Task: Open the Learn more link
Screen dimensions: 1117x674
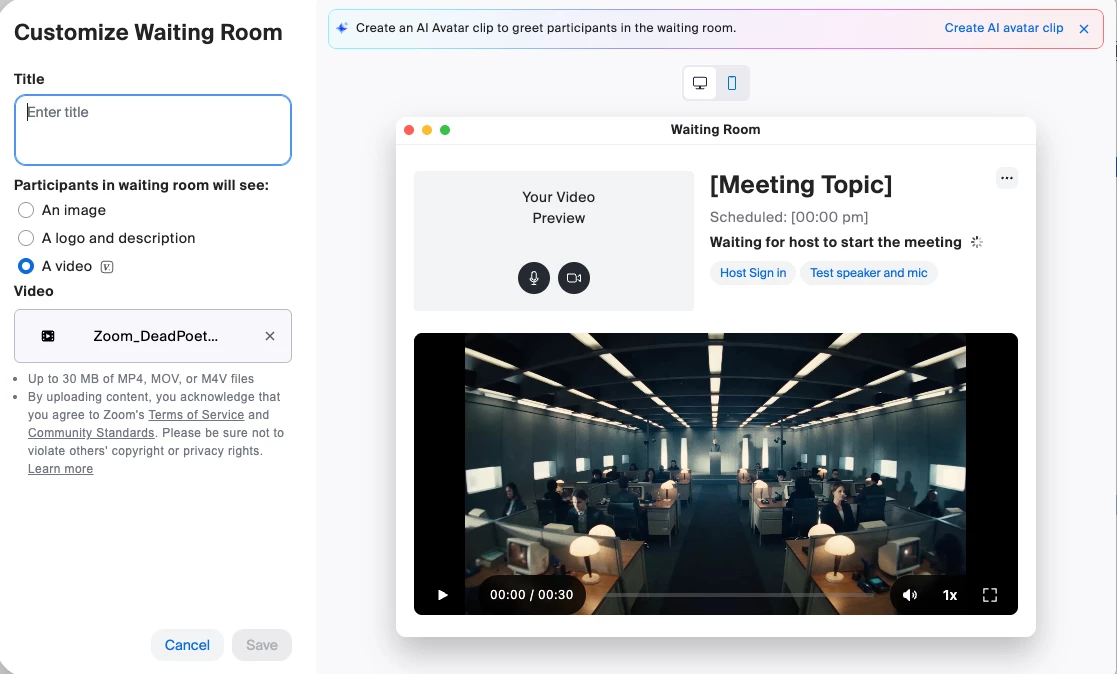Action: pos(61,469)
